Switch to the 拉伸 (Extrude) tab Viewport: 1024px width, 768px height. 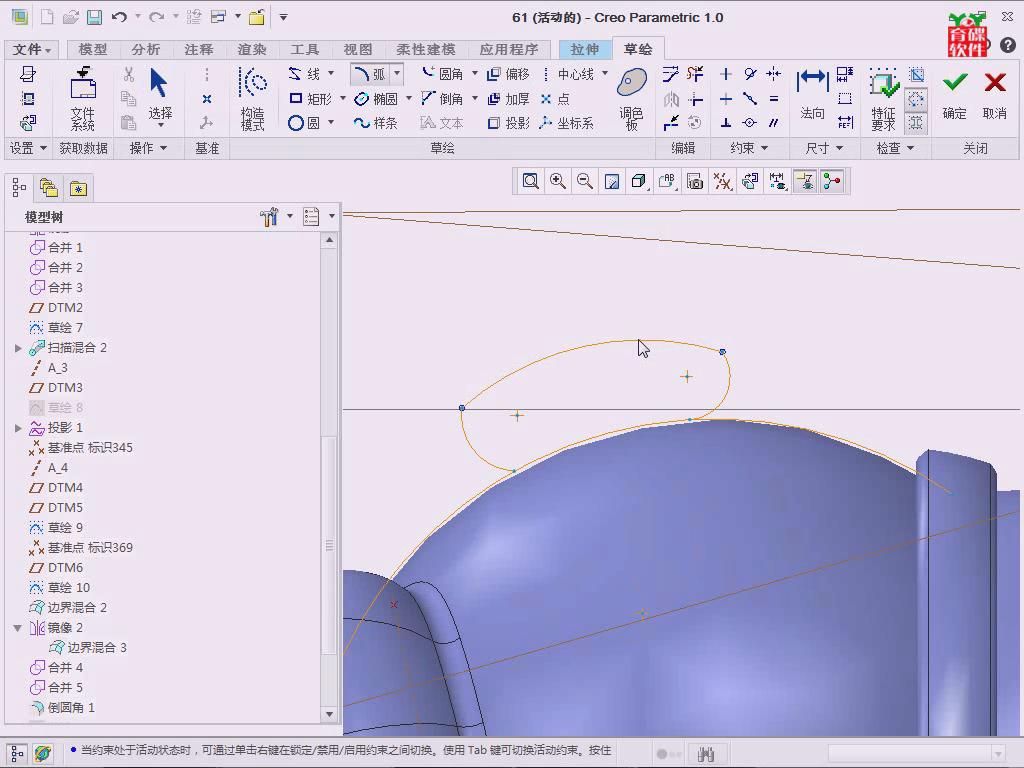pos(584,50)
